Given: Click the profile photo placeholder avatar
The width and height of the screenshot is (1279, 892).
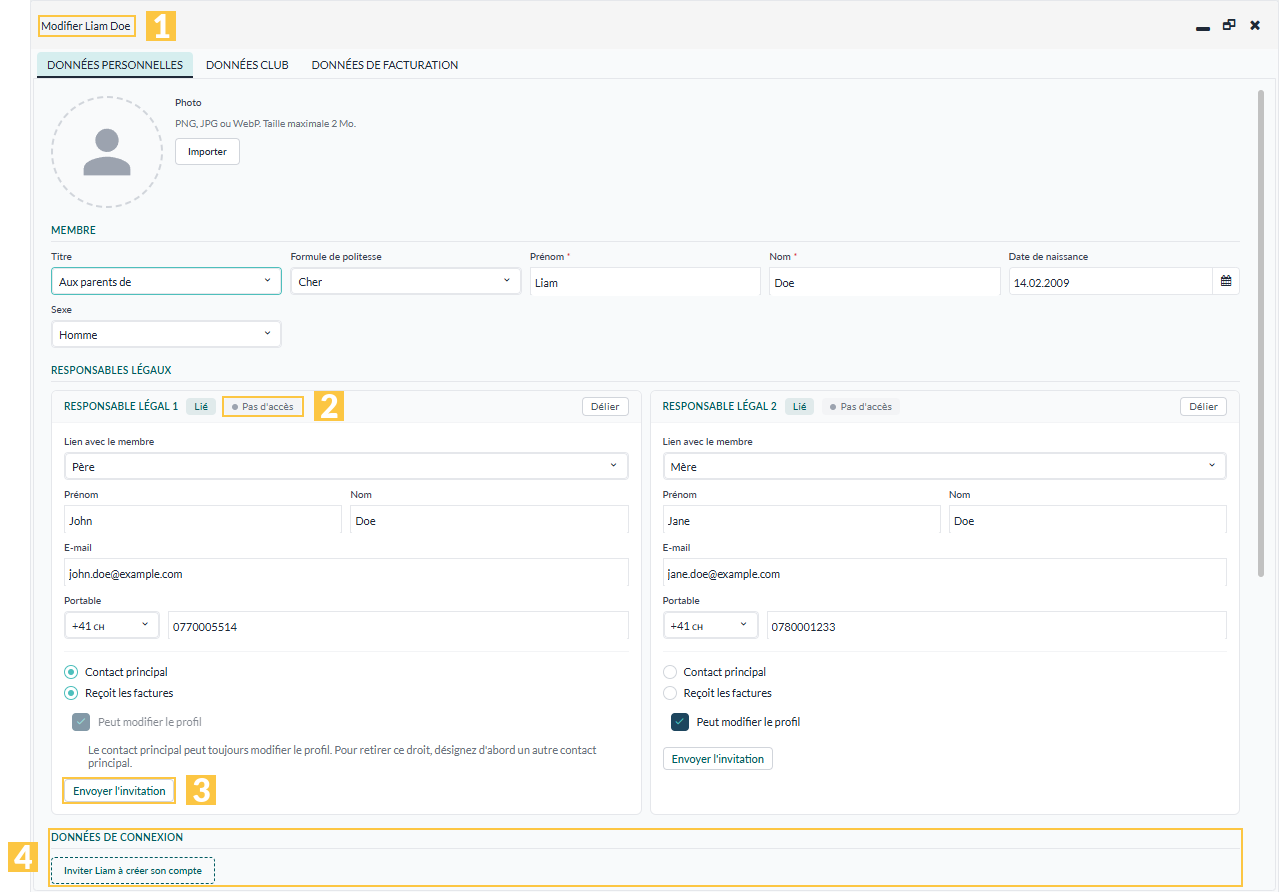Looking at the screenshot, I should click(107, 152).
